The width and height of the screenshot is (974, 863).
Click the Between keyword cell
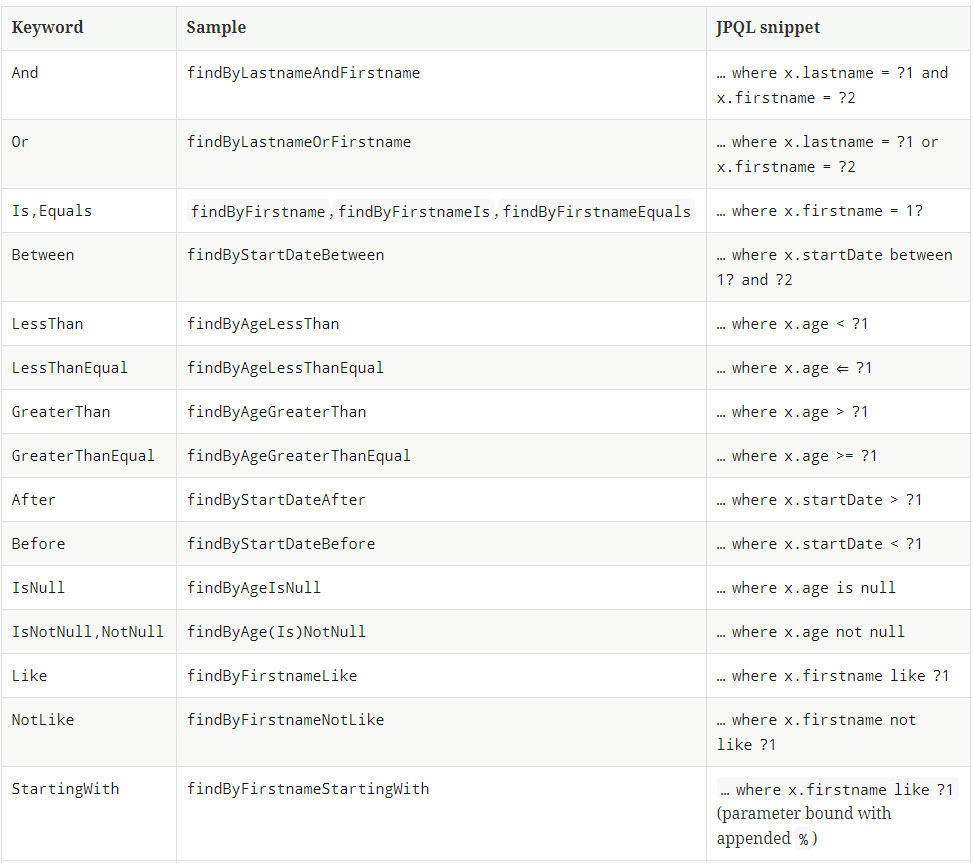pos(43,255)
